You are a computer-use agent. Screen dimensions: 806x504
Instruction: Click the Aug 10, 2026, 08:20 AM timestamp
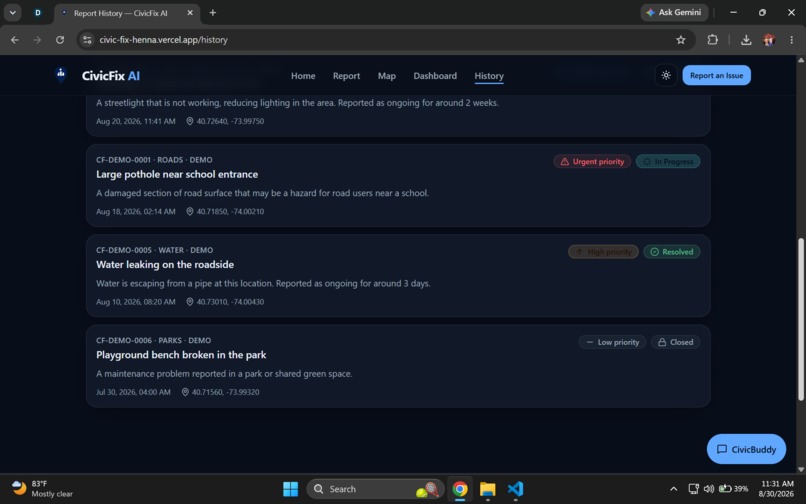(135, 302)
